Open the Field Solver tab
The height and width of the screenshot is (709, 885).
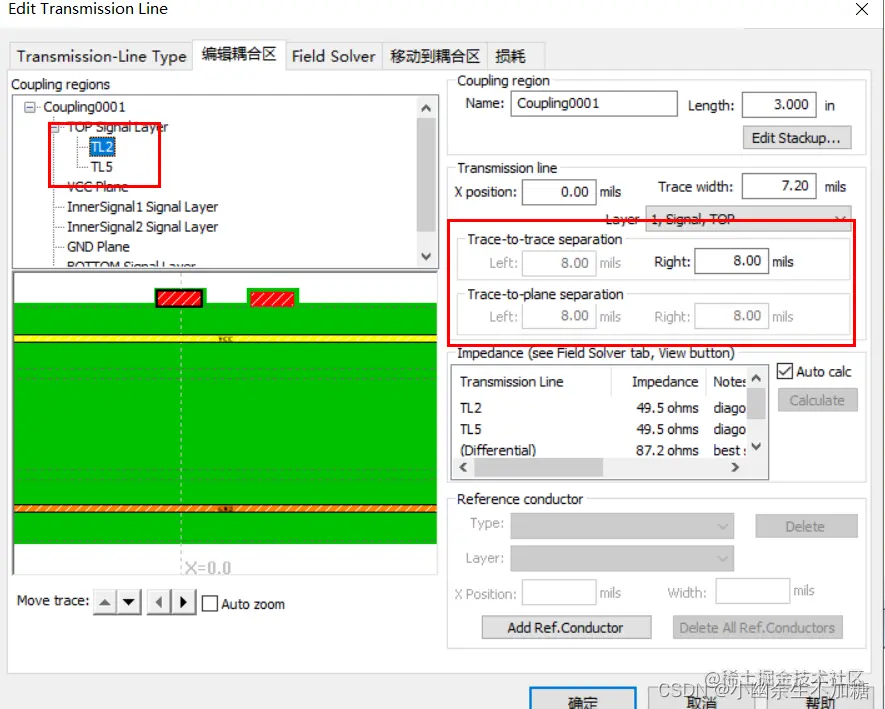click(x=334, y=56)
